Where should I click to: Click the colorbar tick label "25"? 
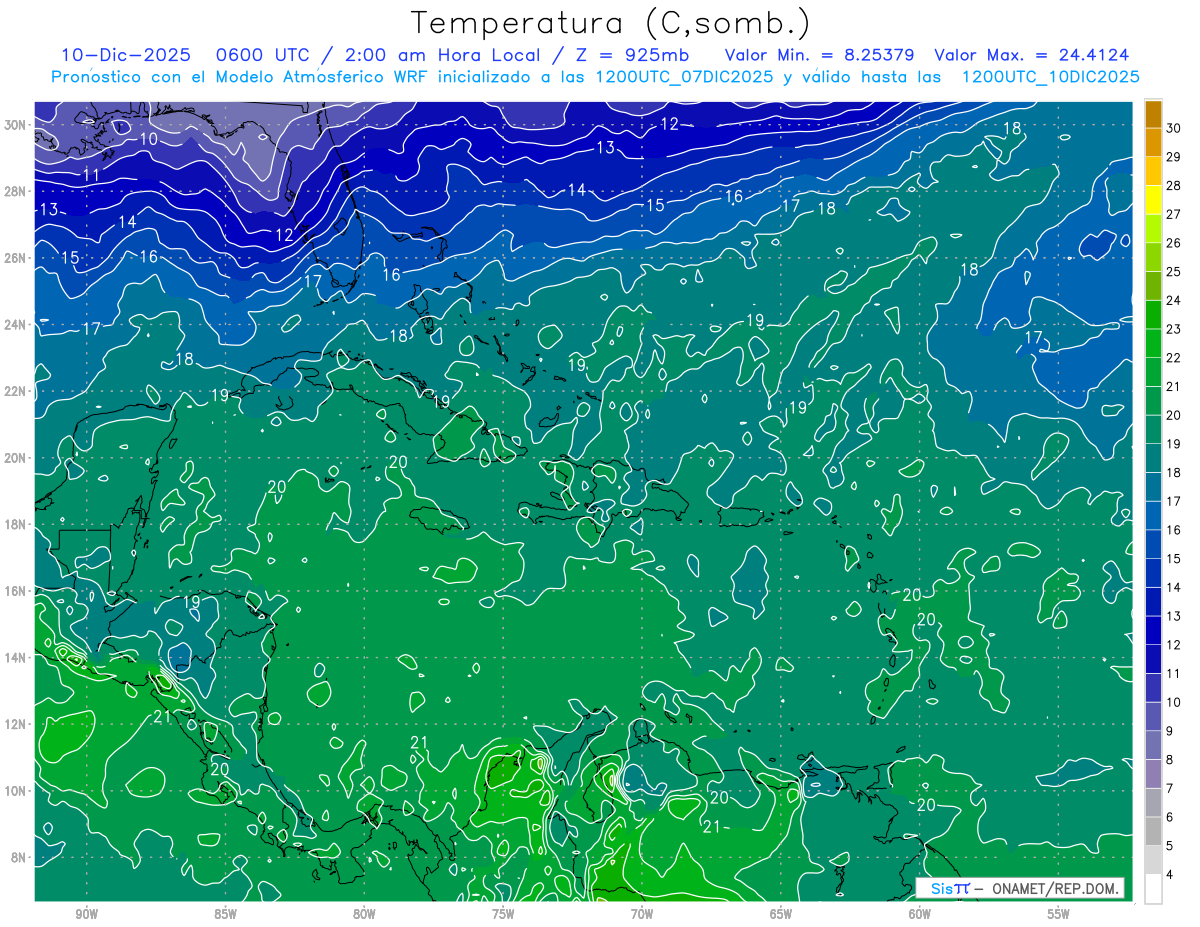pos(1174,271)
